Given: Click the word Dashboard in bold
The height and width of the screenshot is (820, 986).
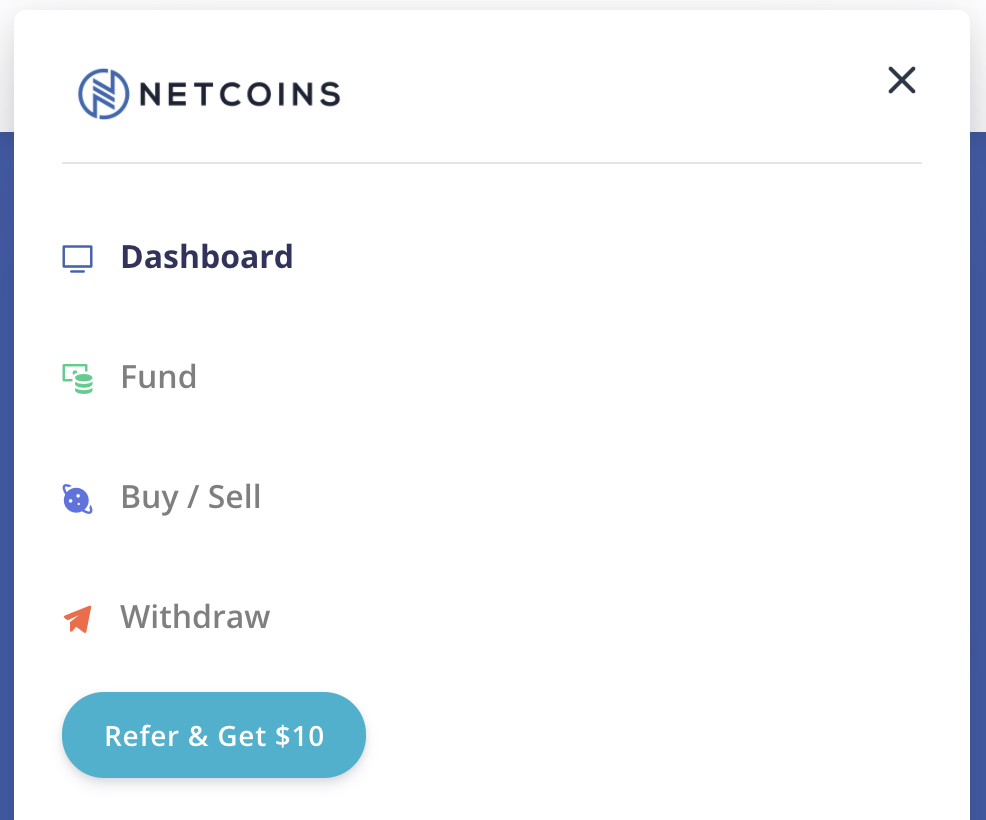Looking at the screenshot, I should [207, 257].
